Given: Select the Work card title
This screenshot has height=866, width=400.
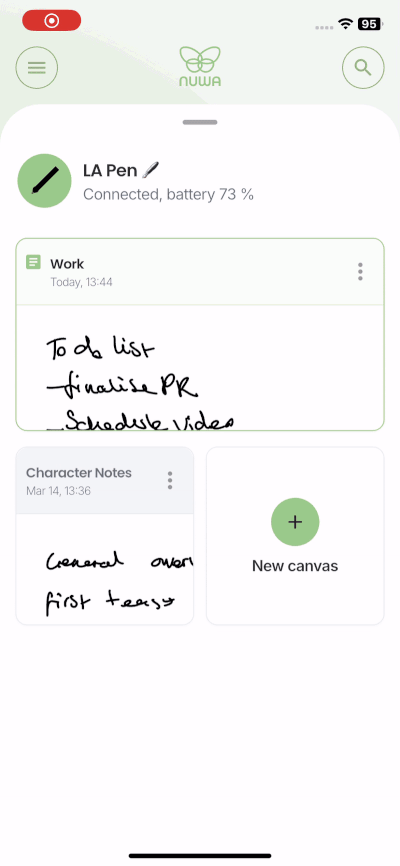Looking at the screenshot, I should point(67,264).
